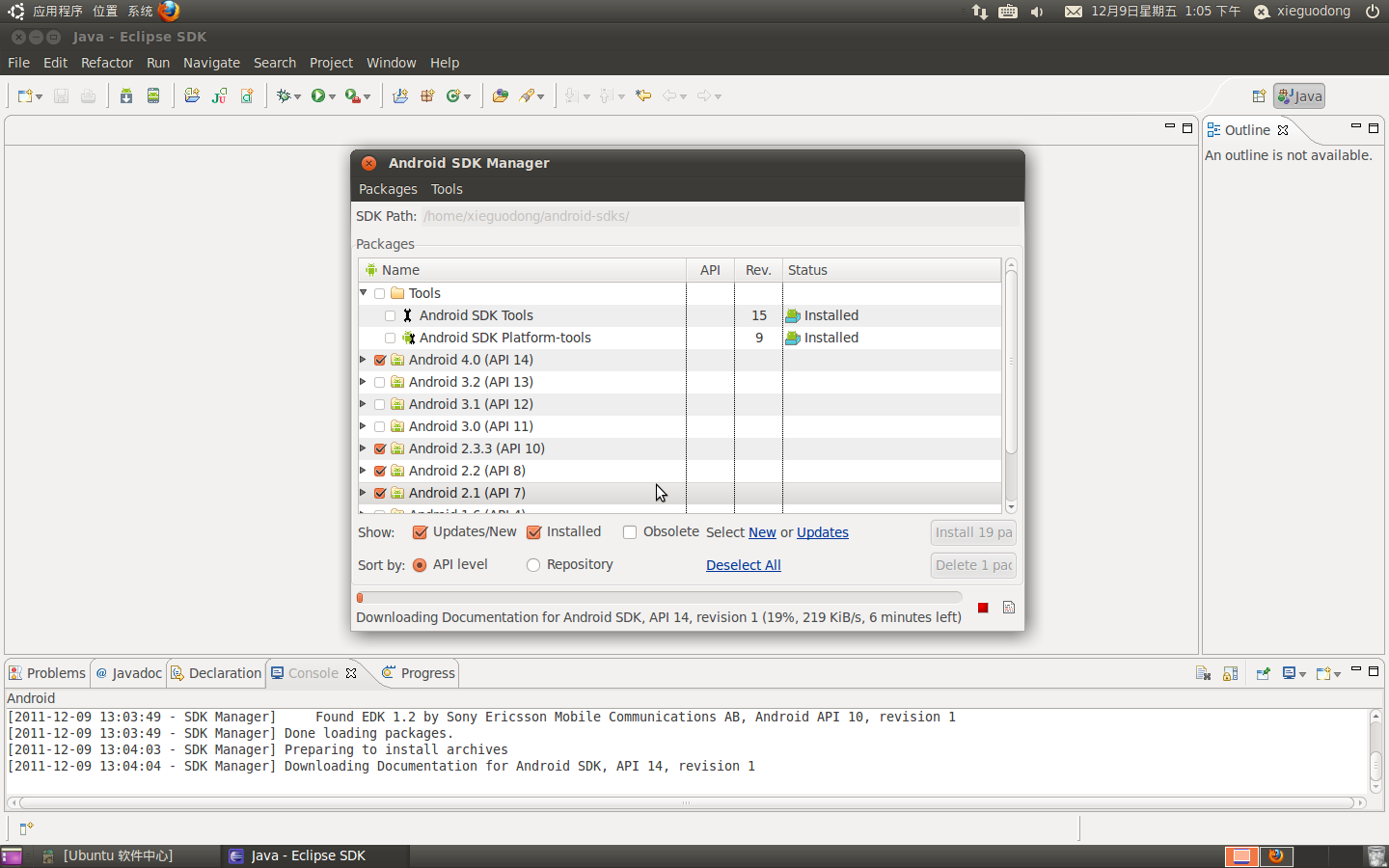Open the volume indicator in top panel

(x=1037, y=12)
